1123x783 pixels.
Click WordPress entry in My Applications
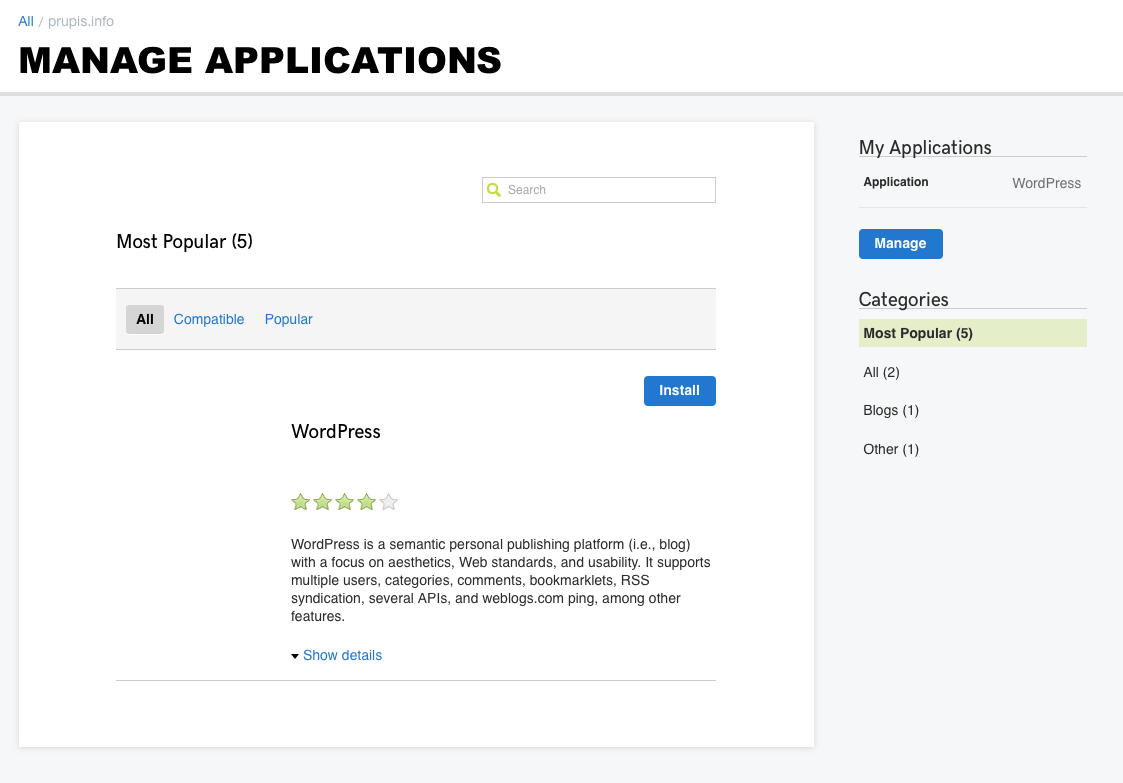(1046, 183)
